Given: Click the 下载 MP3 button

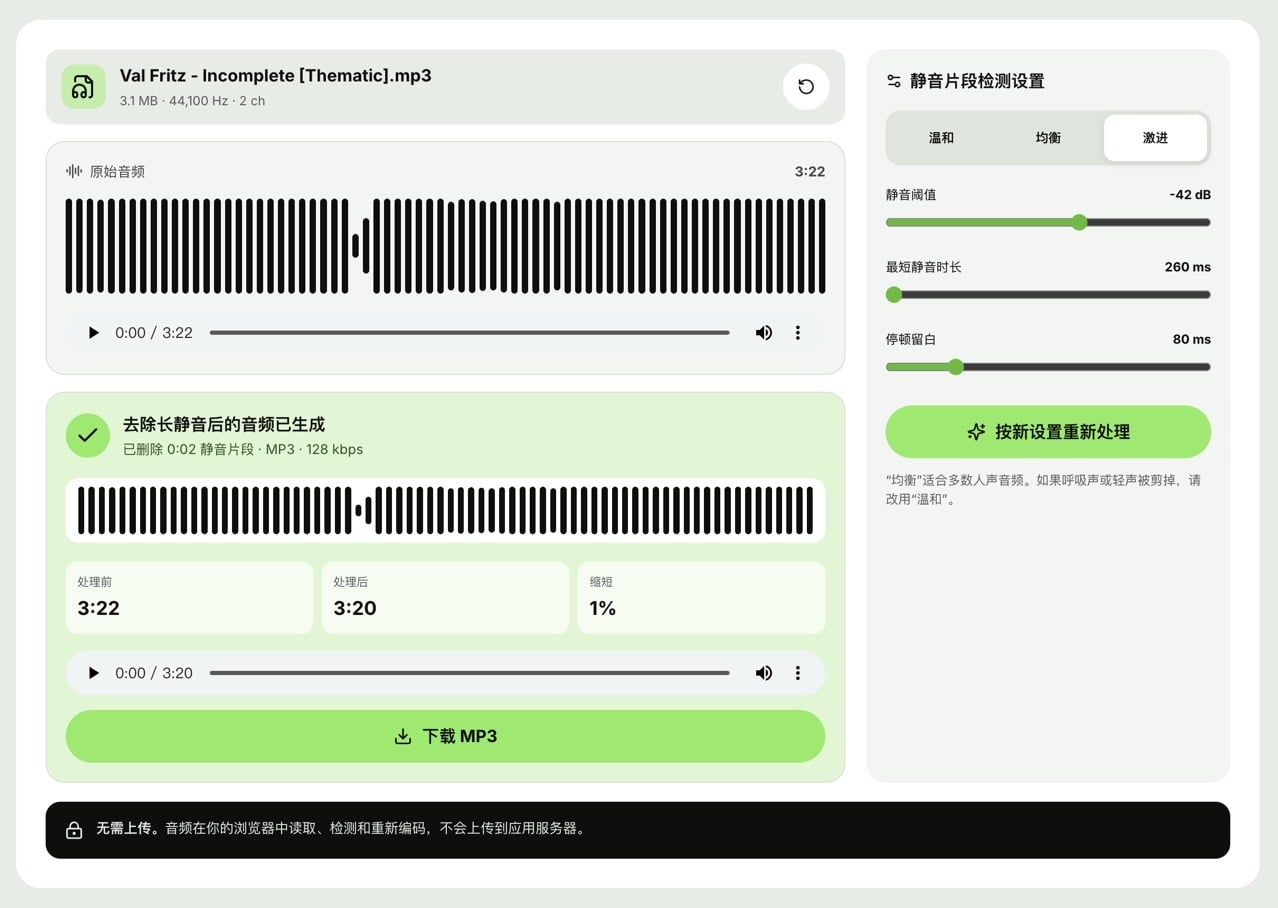Looking at the screenshot, I should (x=445, y=736).
